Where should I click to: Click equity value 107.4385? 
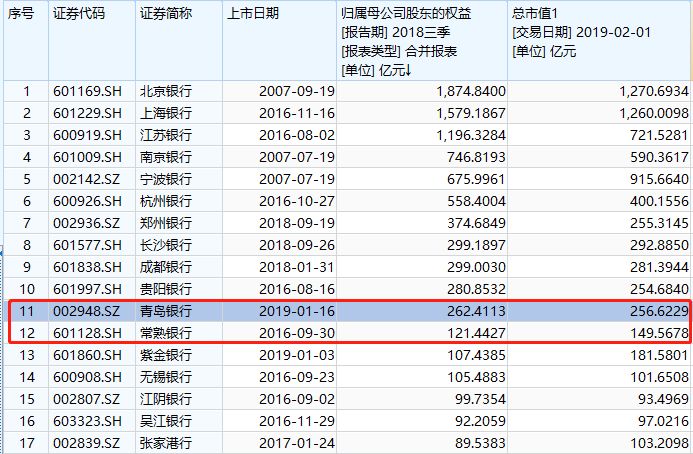click(x=476, y=355)
